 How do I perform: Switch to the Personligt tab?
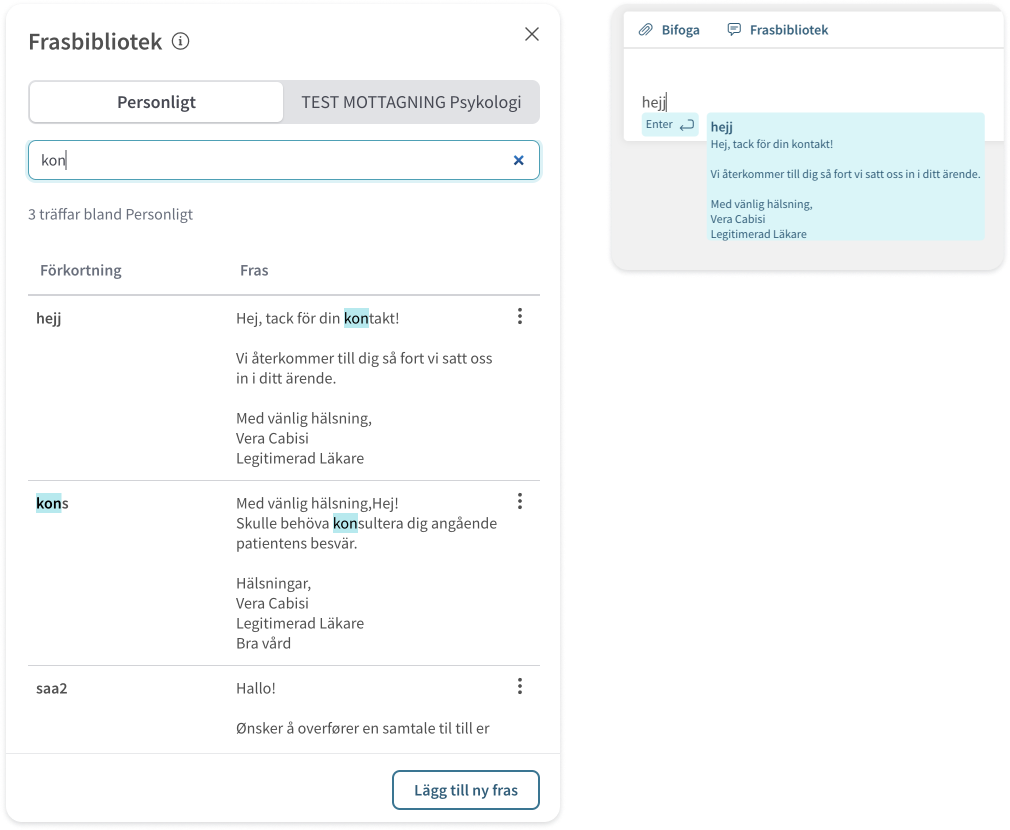pyautogui.click(x=156, y=102)
